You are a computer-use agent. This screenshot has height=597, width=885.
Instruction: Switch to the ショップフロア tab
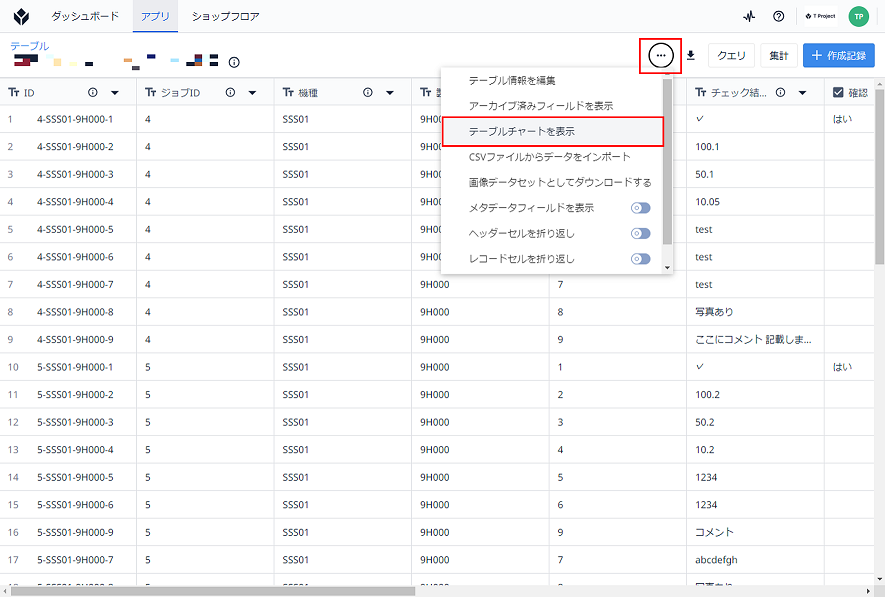pyautogui.click(x=225, y=16)
